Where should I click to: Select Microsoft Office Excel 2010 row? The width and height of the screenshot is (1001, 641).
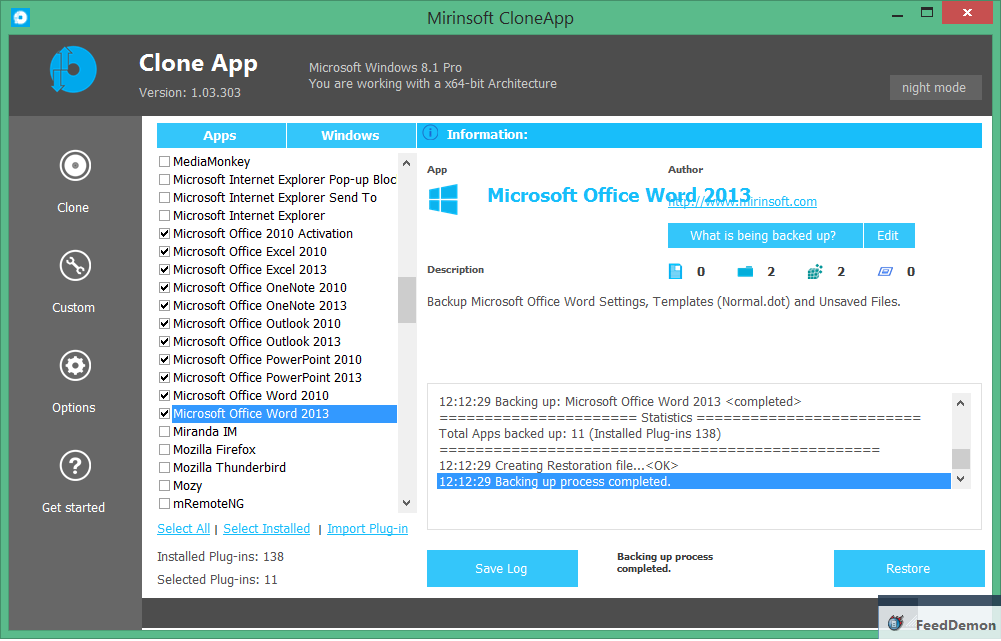pyautogui.click(x=278, y=252)
